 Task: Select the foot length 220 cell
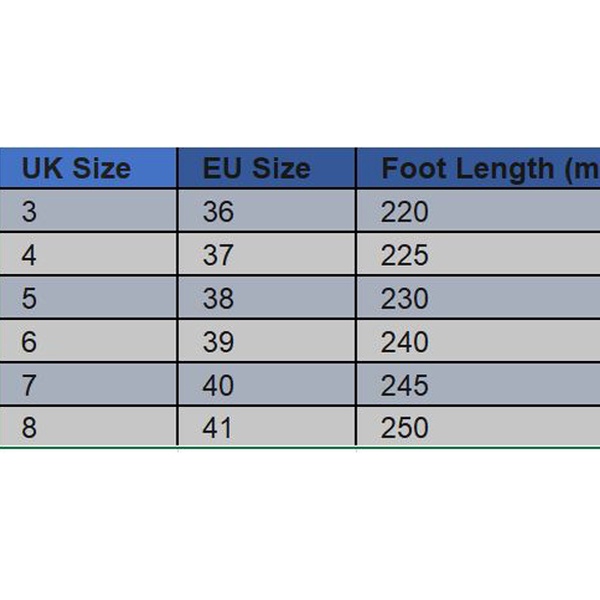(478, 212)
